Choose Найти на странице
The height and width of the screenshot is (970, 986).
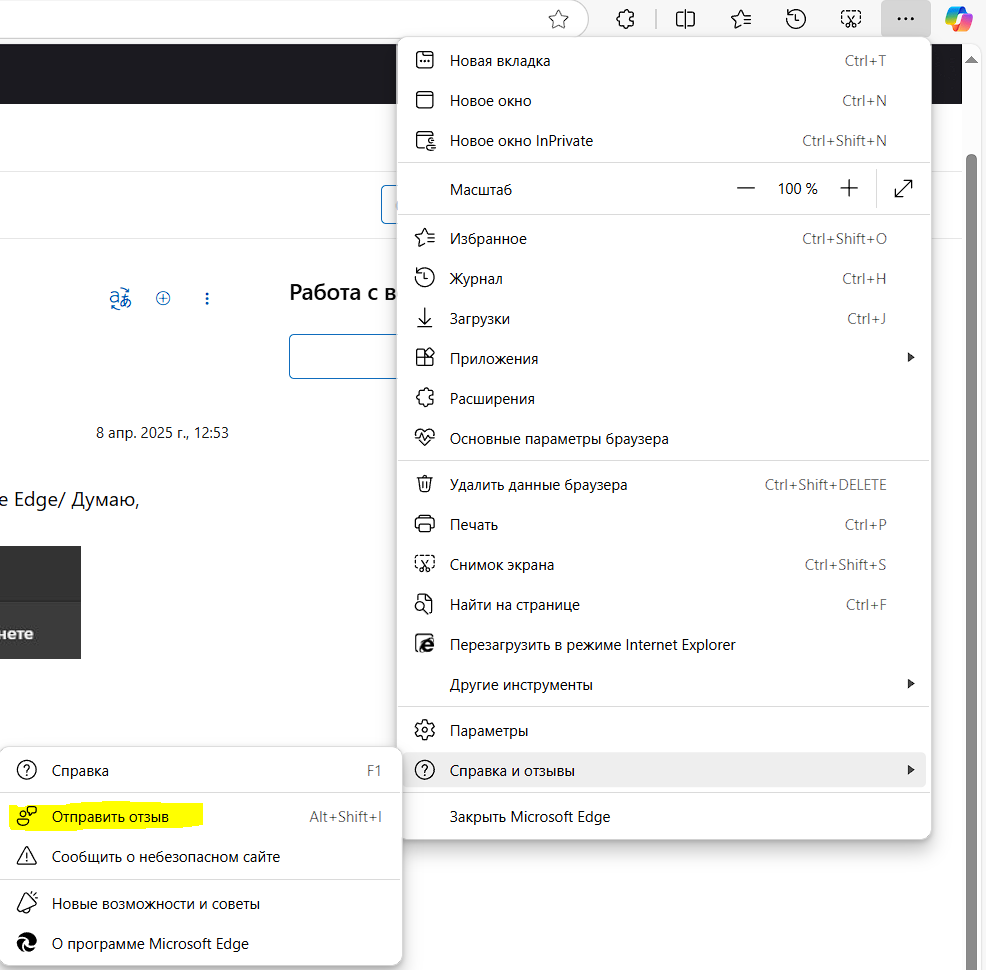coord(663,605)
